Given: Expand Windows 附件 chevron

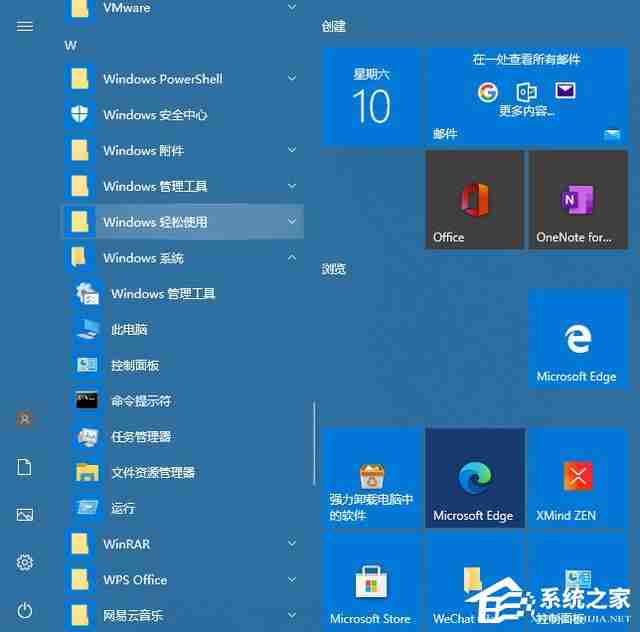Looking at the screenshot, I should coord(292,149).
